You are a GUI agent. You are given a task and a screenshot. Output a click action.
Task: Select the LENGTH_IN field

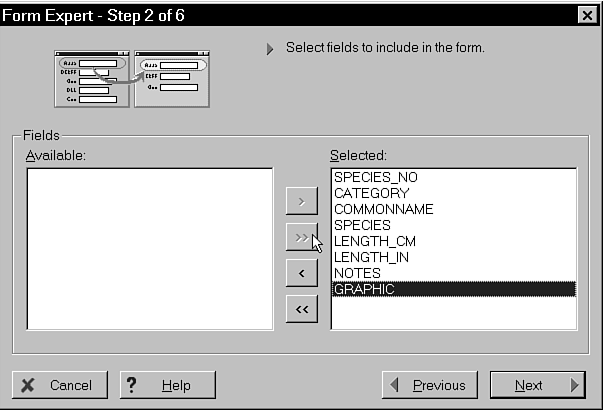pyautogui.click(x=373, y=257)
